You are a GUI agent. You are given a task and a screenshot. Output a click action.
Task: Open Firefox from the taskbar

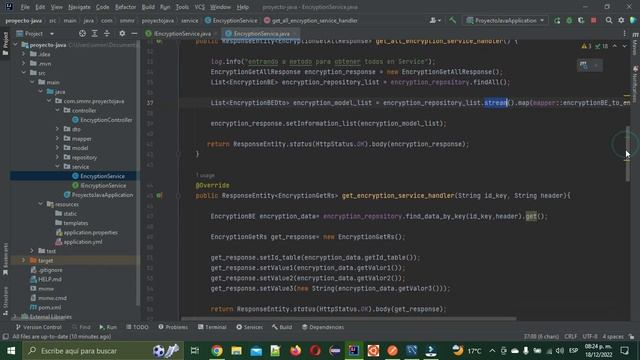click(295, 351)
